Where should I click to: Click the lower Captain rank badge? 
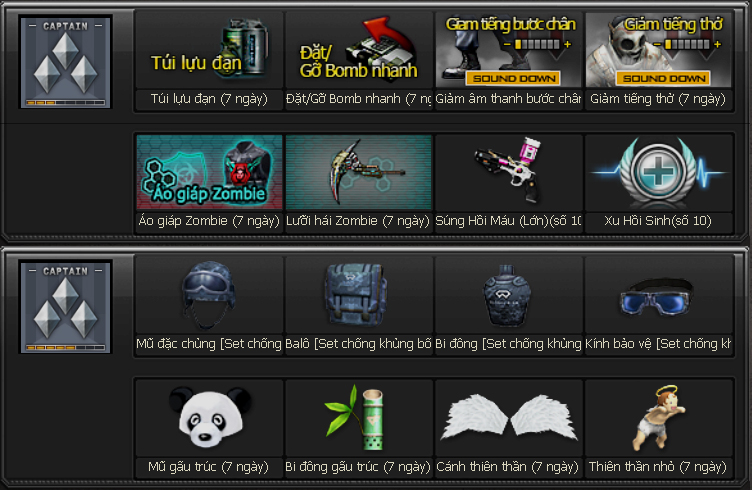point(66,307)
